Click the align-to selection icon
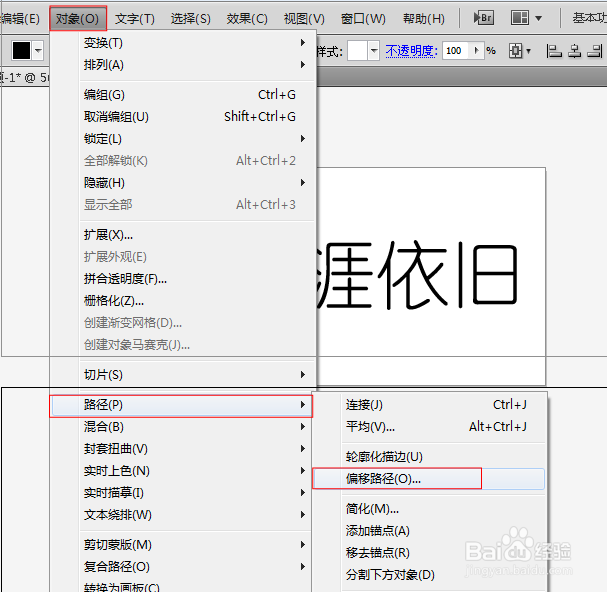The image size is (607, 592). point(515,51)
